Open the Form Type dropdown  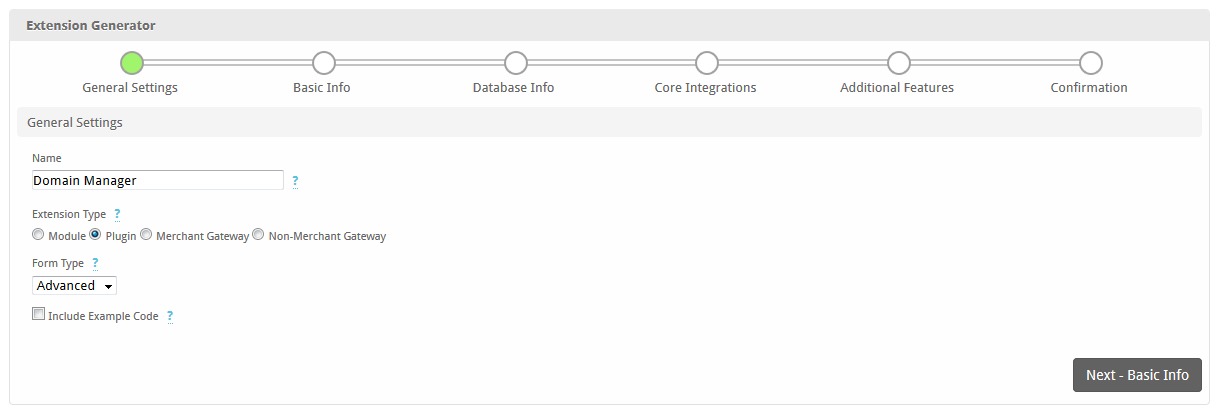tap(75, 286)
